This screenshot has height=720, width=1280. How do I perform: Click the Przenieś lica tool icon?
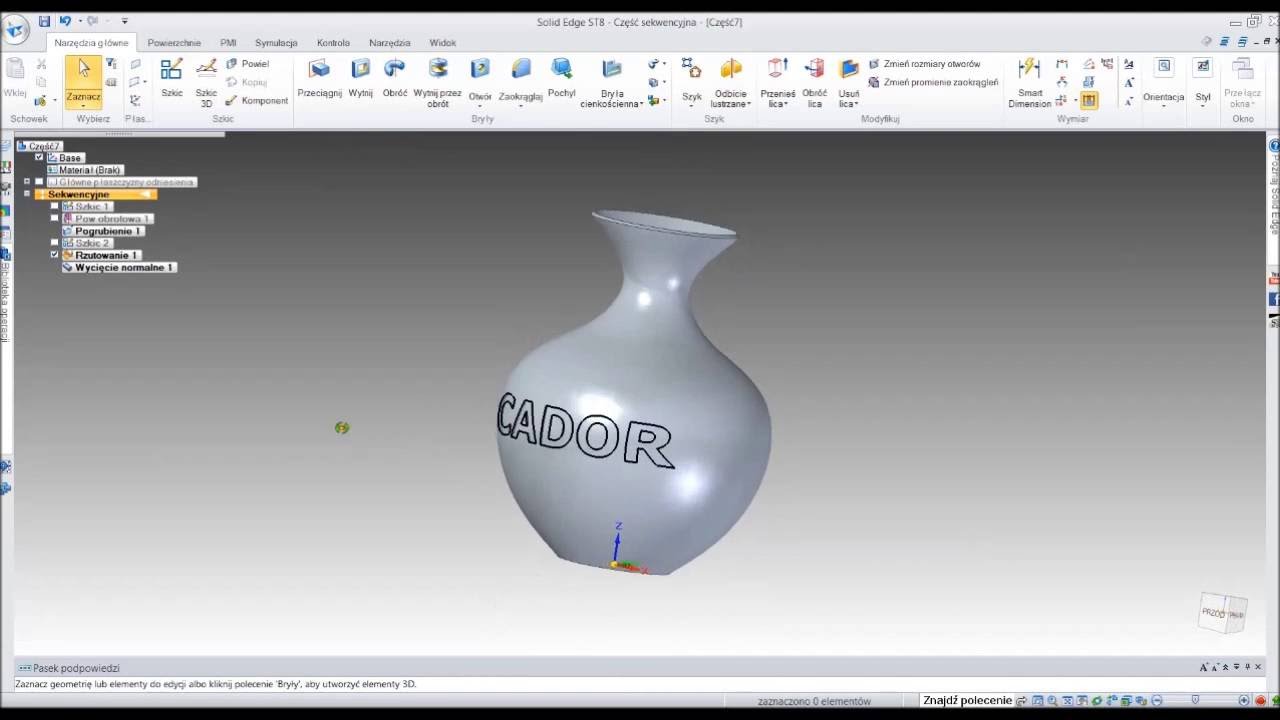[x=777, y=69]
